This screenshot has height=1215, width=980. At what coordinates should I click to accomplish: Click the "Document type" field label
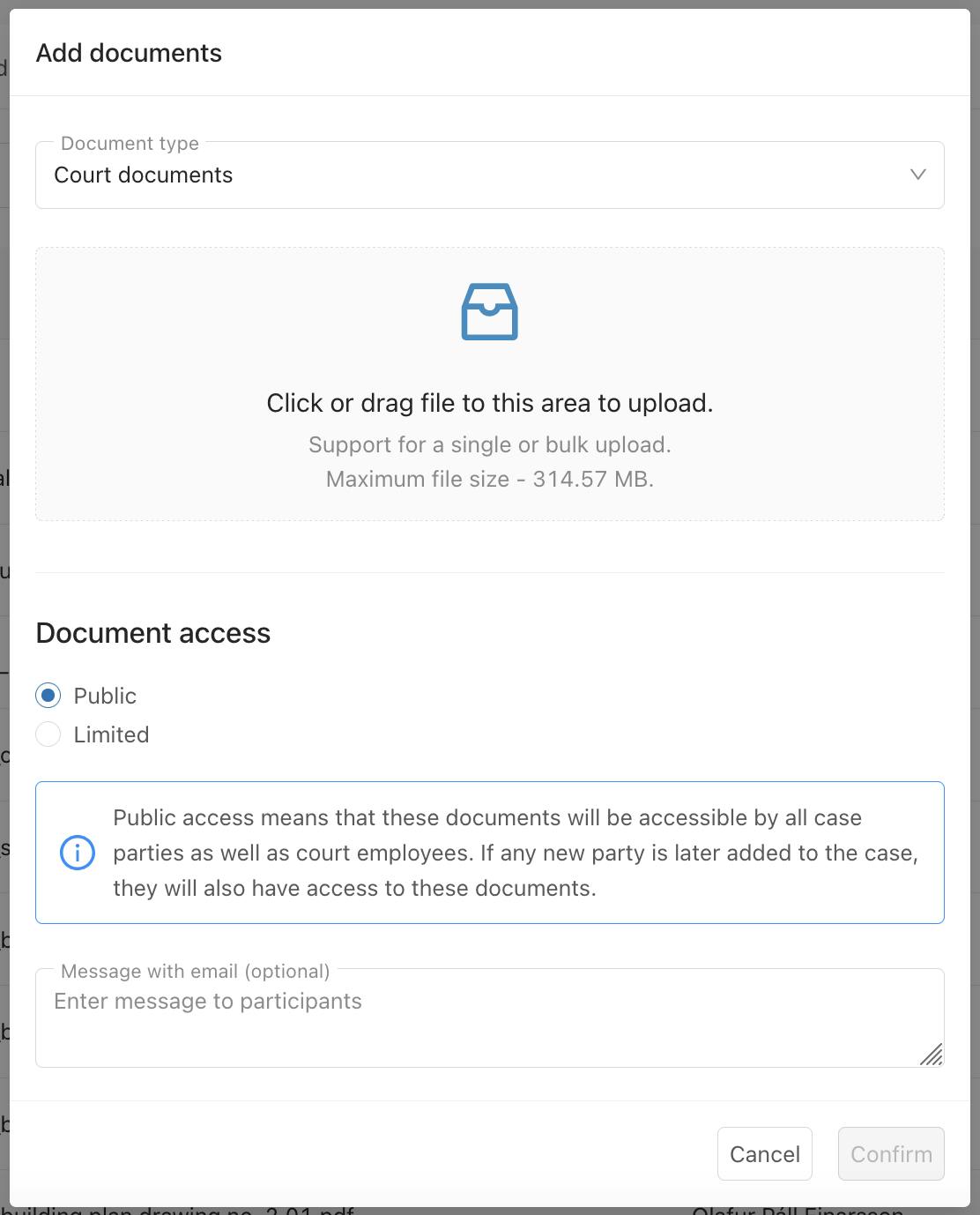click(x=130, y=144)
